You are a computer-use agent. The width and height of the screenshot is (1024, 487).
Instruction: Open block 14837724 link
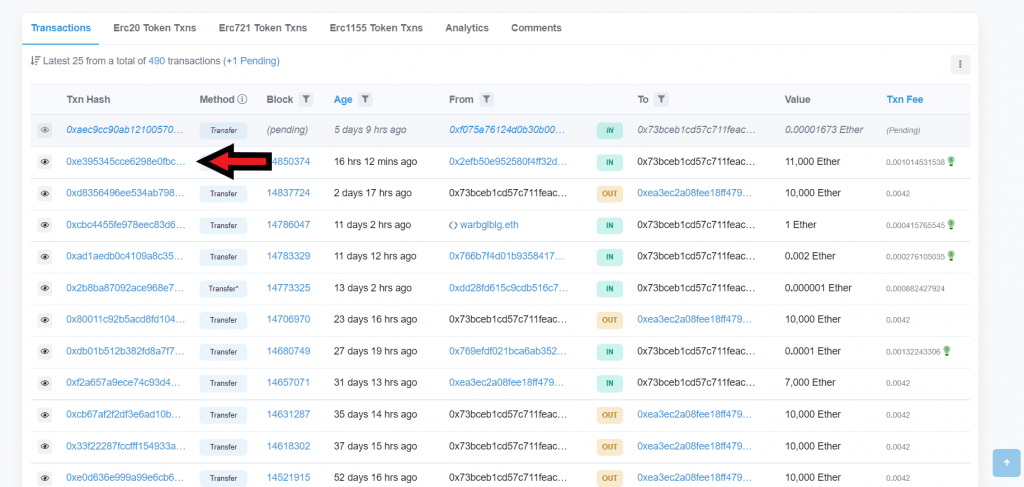288,193
